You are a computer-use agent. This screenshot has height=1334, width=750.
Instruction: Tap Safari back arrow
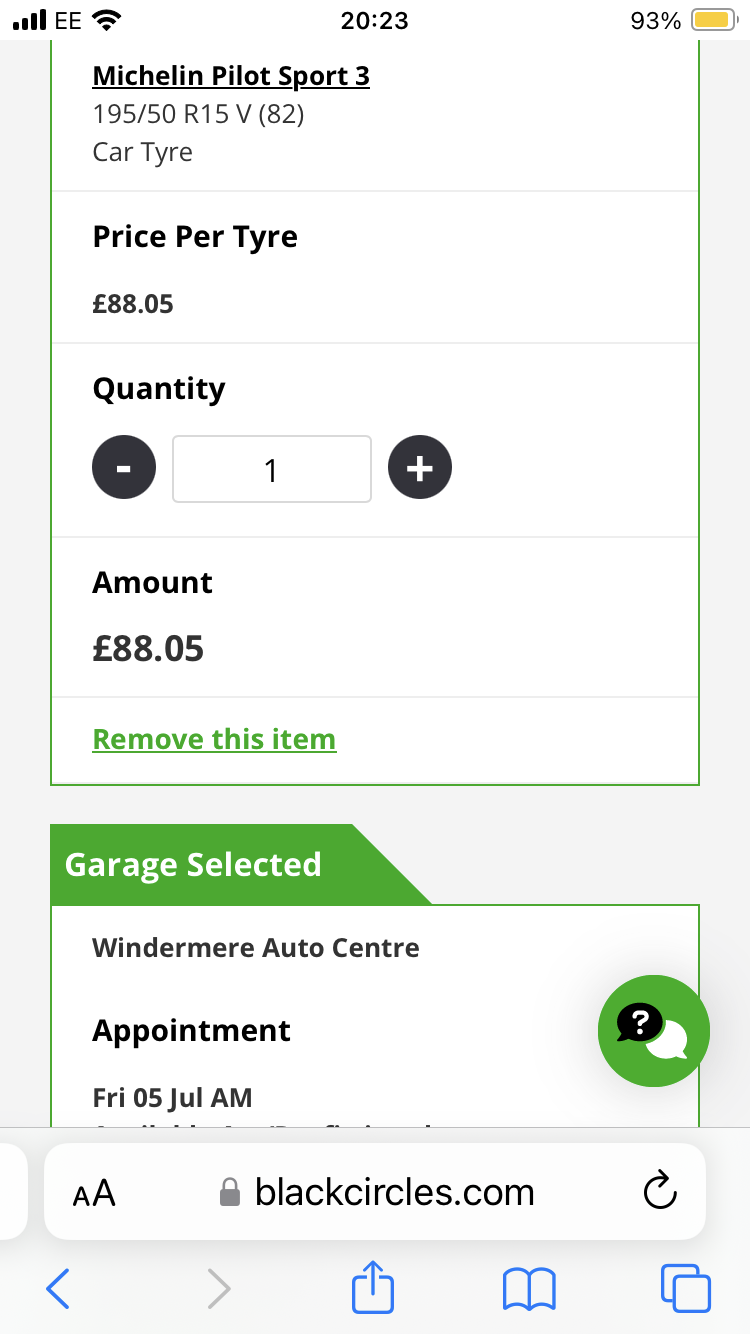tap(58, 1288)
